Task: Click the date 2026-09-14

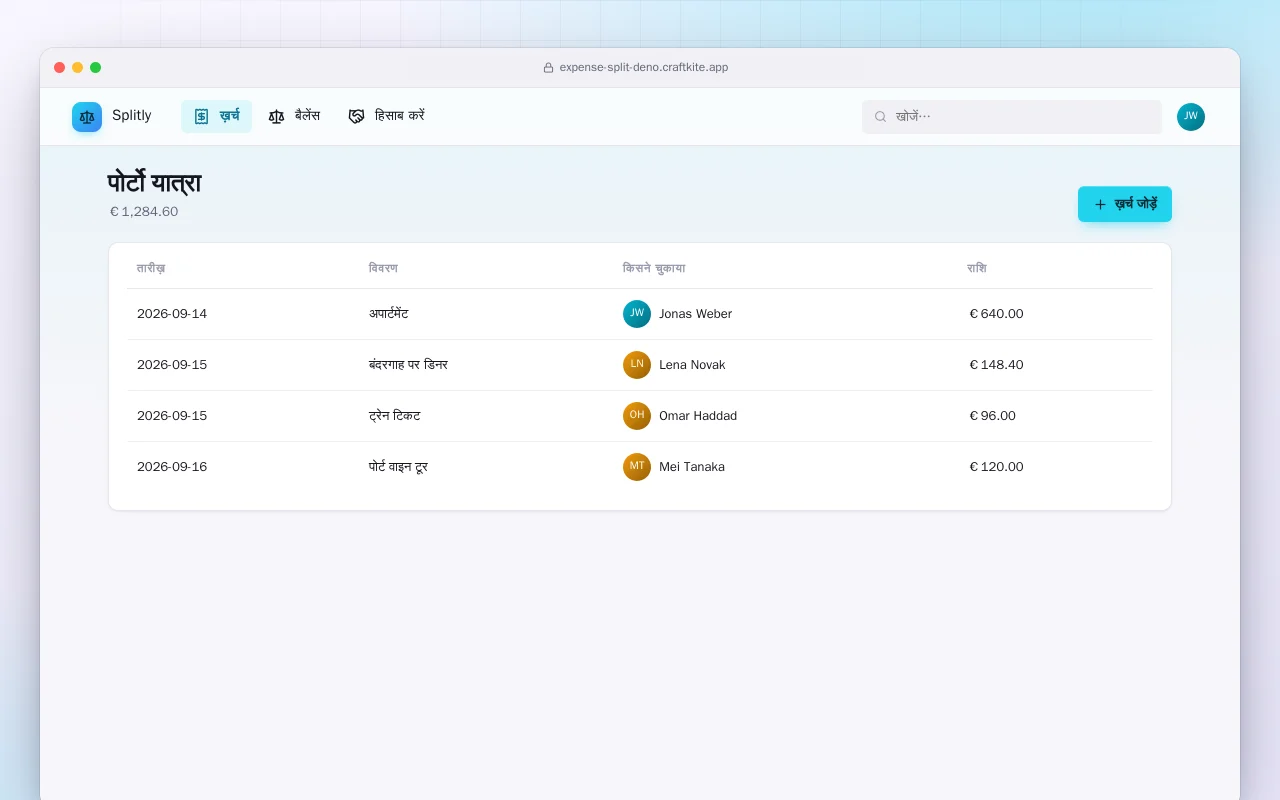Action: (x=172, y=314)
